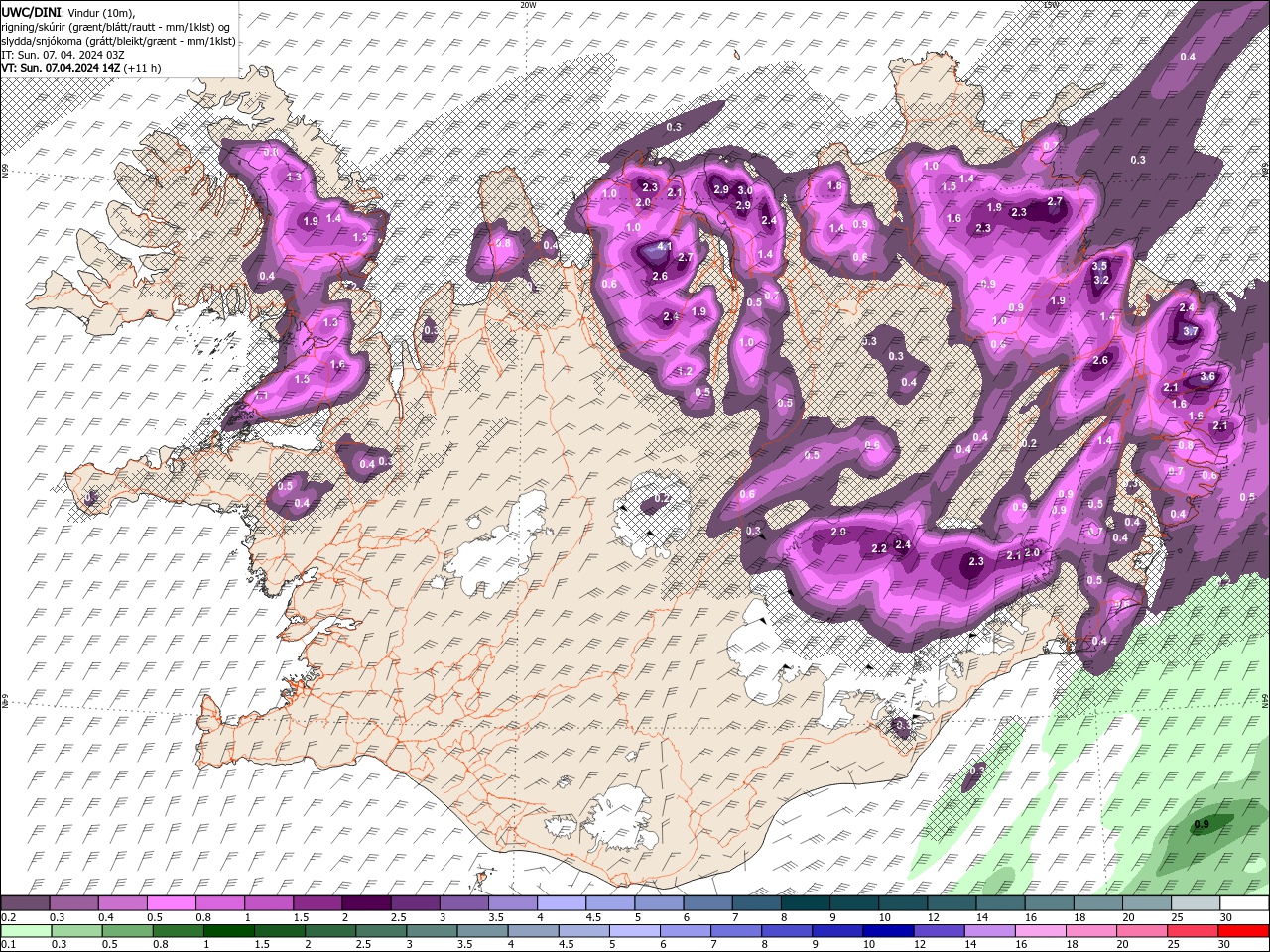Click the 3.6 snowfall value on the map
Image resolution: width=1270 pixels, height=952 pixels.
pyautogui.click(x=1207, y=377)
